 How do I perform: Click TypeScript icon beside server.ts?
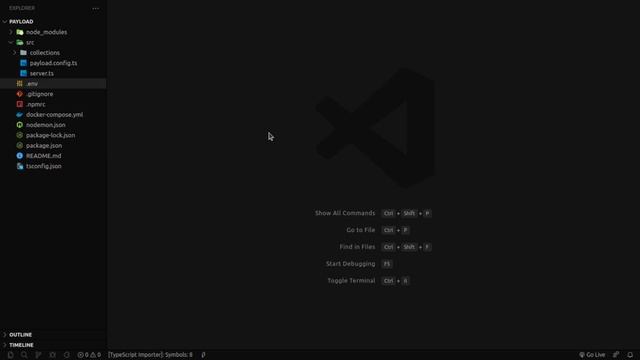point(23,73)
